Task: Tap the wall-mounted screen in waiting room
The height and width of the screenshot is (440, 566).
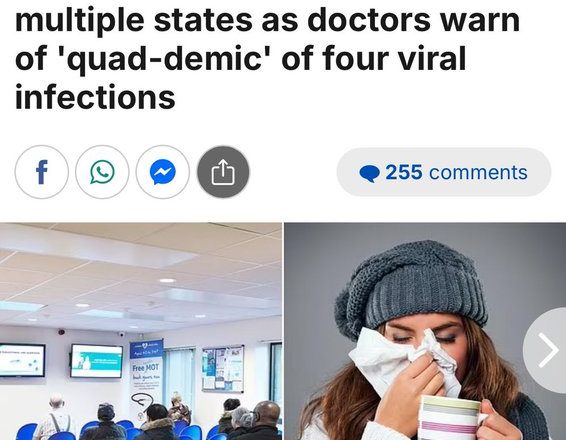Action: 96,361
